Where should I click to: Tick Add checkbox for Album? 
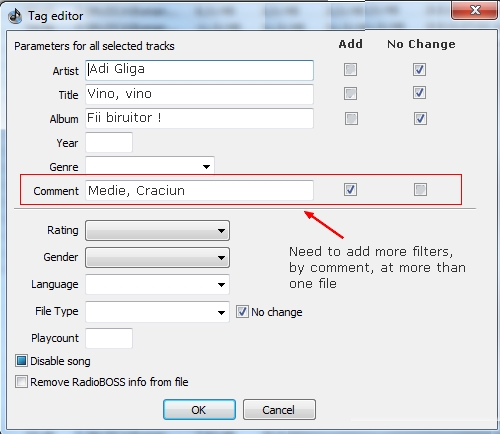(351, 118)
